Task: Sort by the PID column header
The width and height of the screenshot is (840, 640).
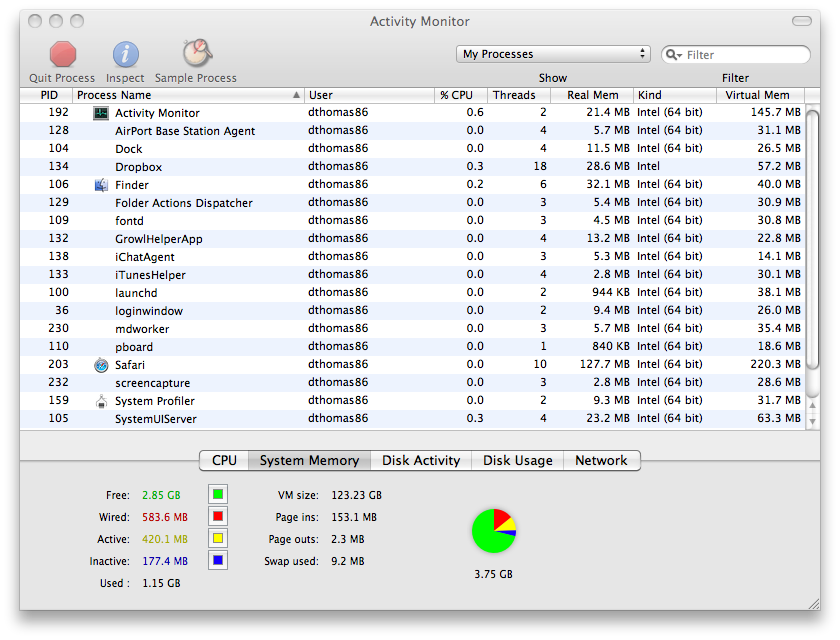Action: click(x=46, y=95)
